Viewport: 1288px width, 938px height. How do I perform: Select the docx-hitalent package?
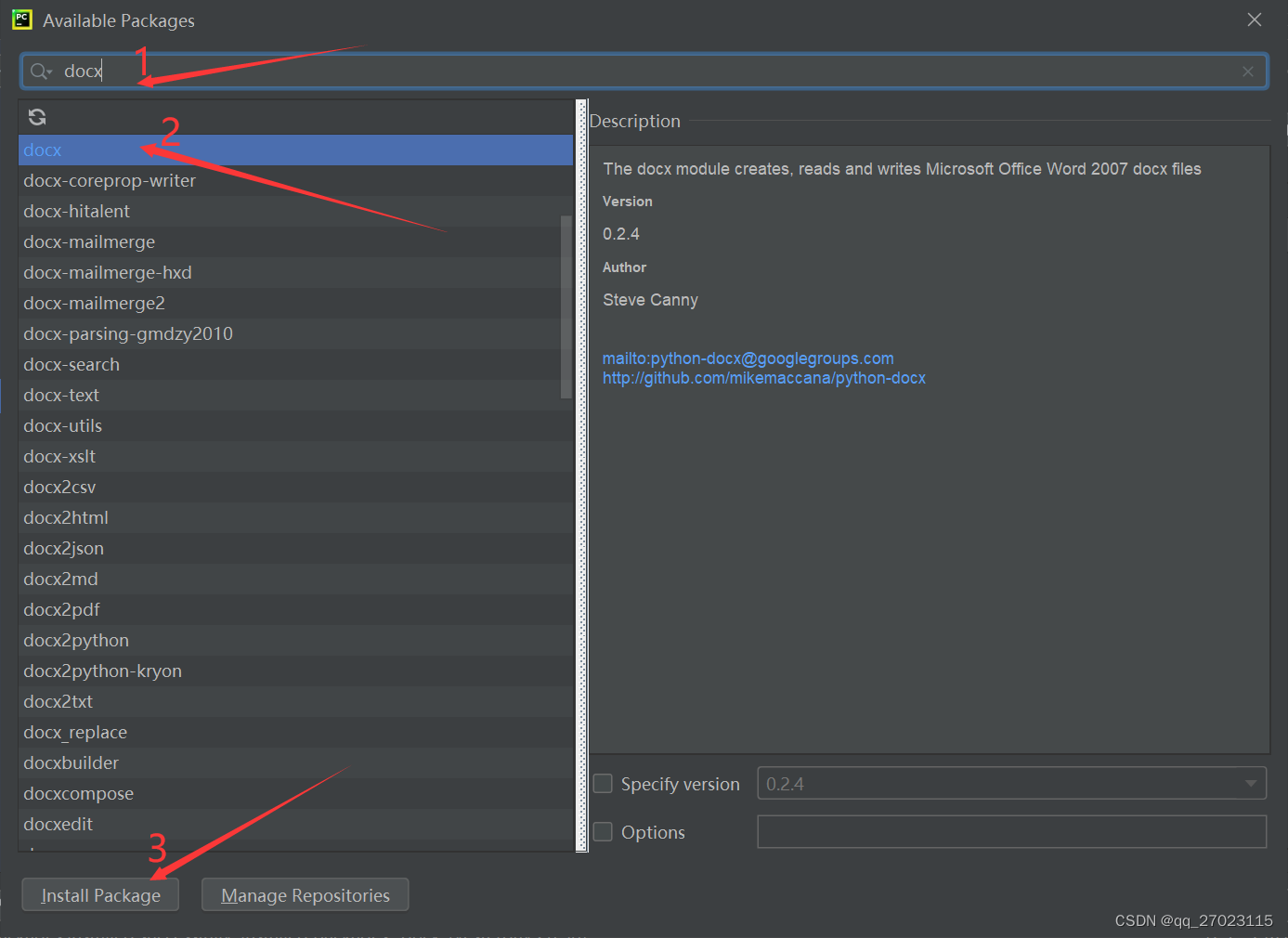pyautogui.click(x=296, y=212)
